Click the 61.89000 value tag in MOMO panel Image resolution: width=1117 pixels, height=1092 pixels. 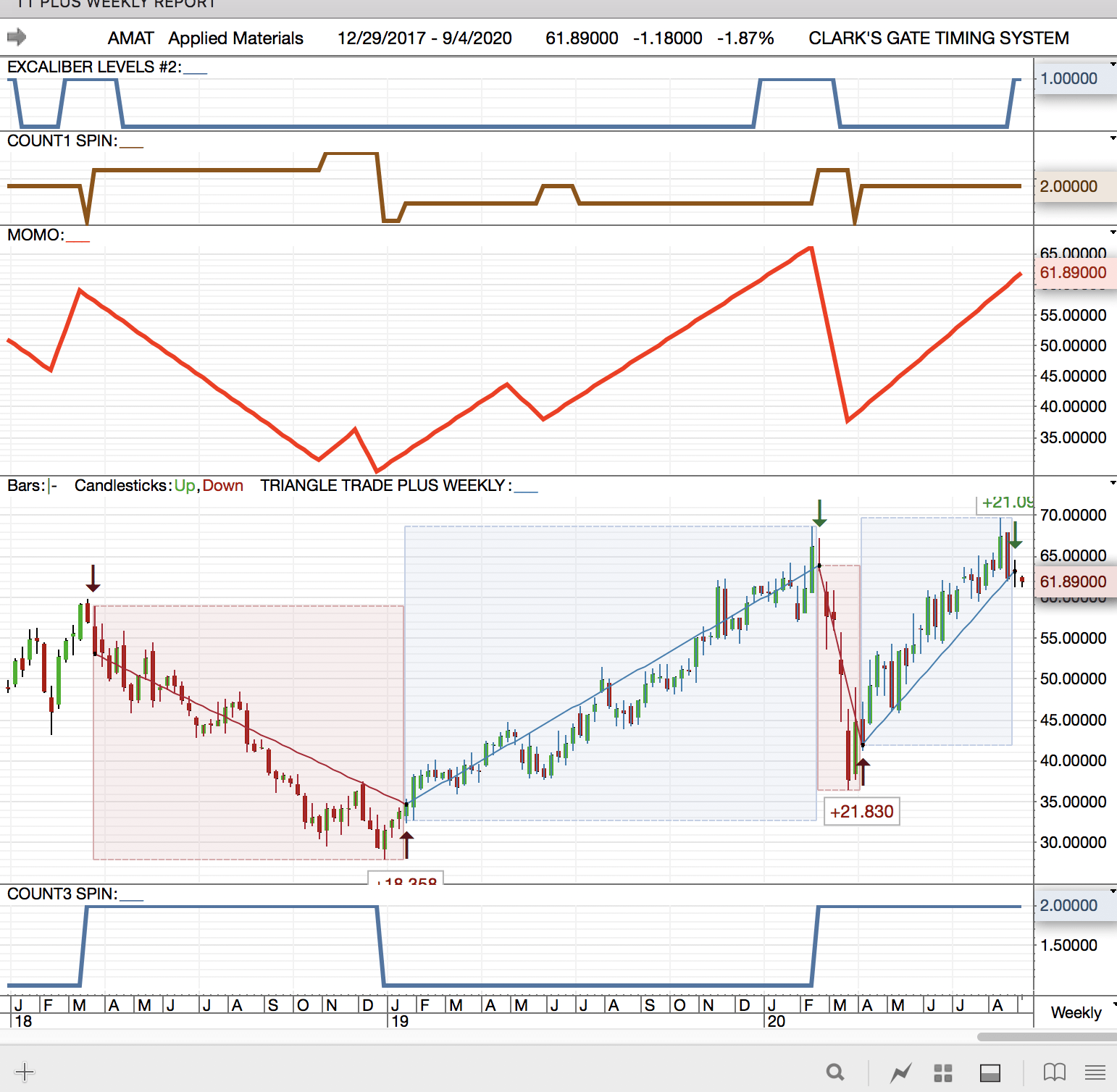point(1075,273)
